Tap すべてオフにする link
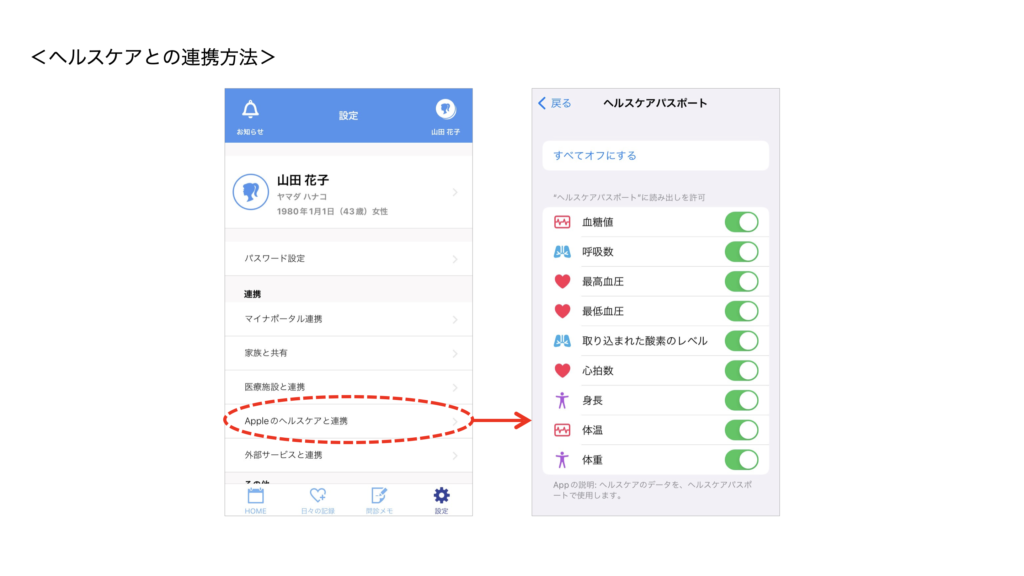This screenshot has height=576, width=1024. [x=595, y=156]
